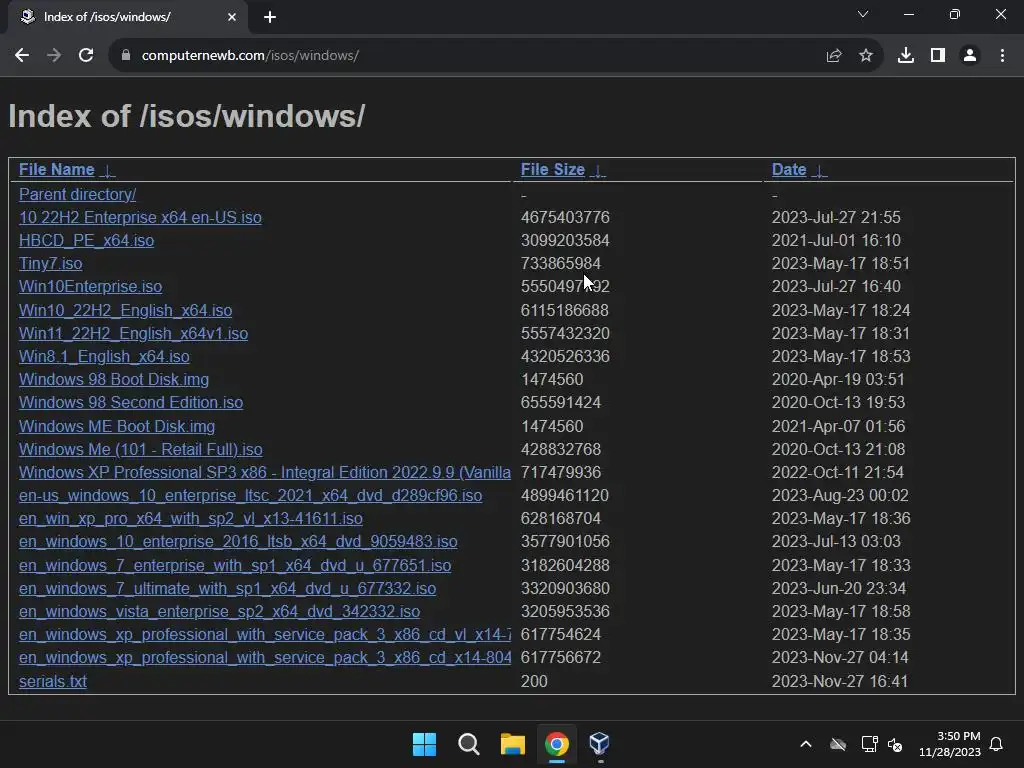Share this page using the share icon
The width and height of the screenshot is (1024, 768).
coord(833,56)
